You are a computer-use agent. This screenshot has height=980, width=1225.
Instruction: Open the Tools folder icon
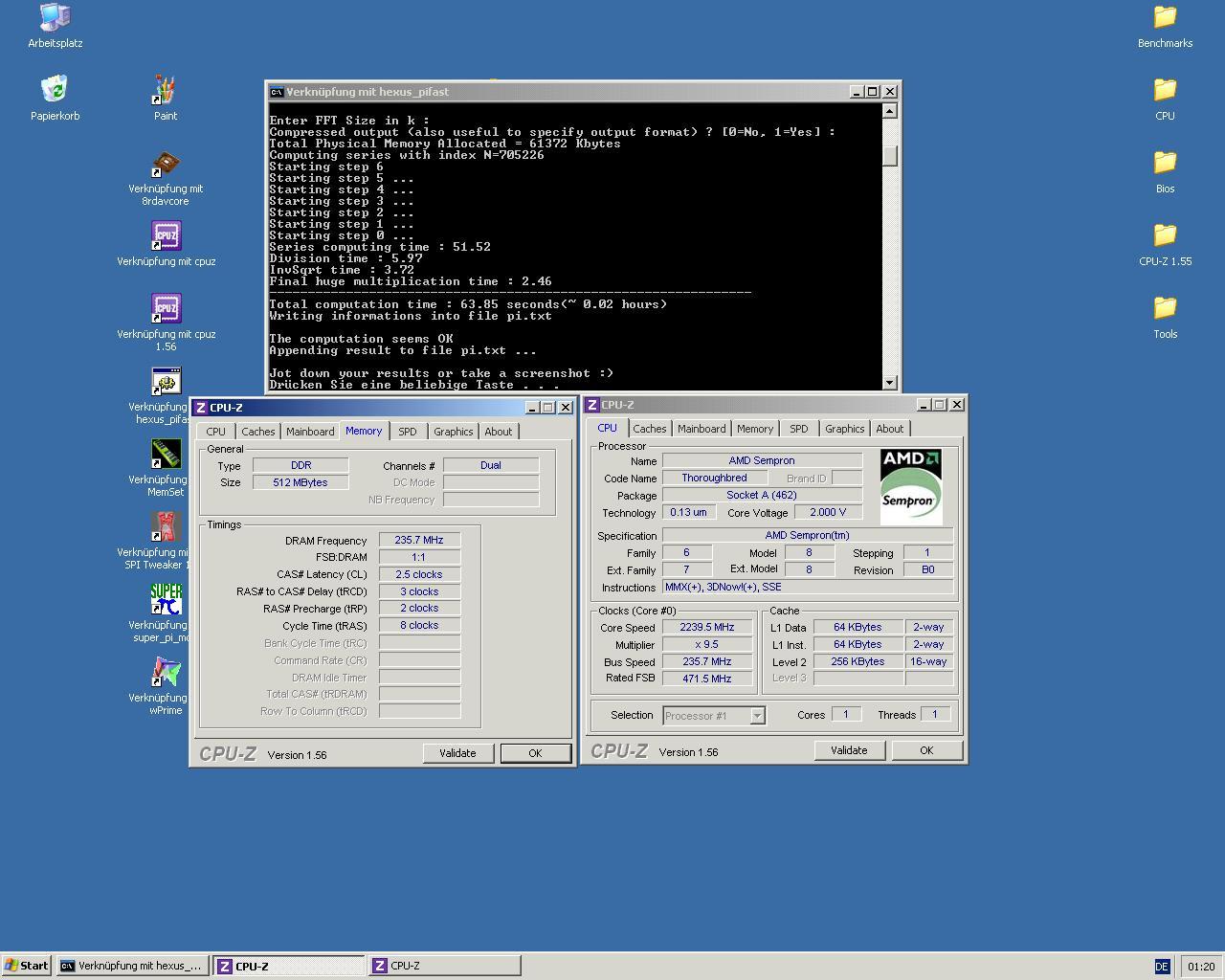click(x=1165, y=308)
